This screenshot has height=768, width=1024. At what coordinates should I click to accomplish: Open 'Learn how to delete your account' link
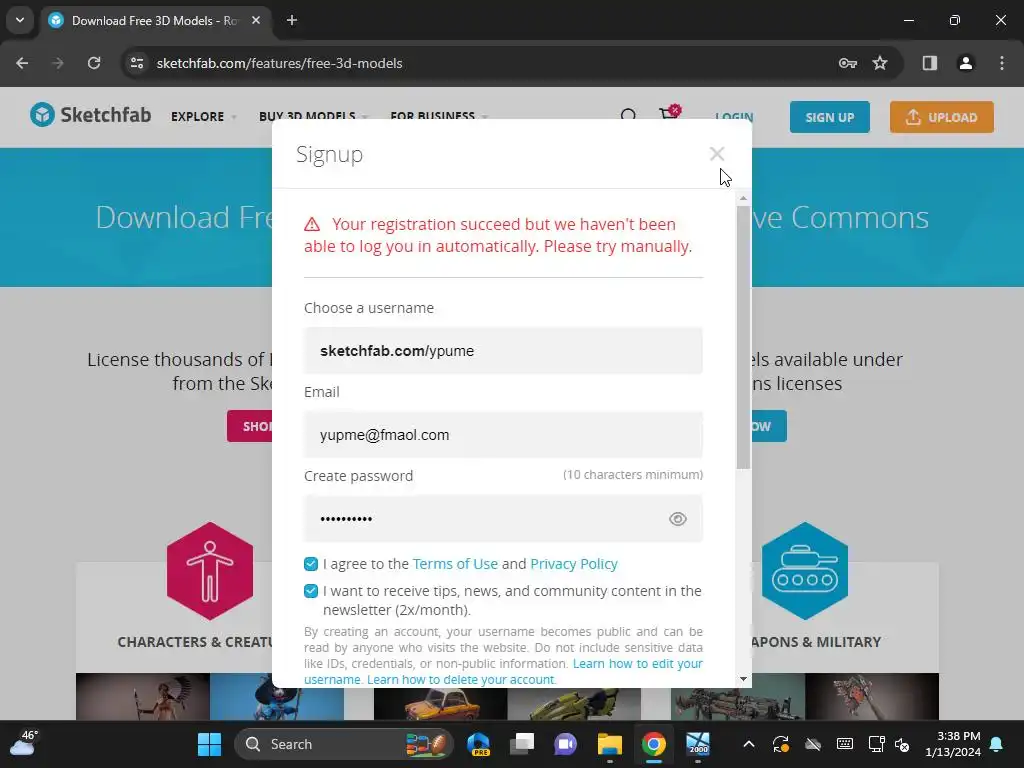tap(460, 679)
